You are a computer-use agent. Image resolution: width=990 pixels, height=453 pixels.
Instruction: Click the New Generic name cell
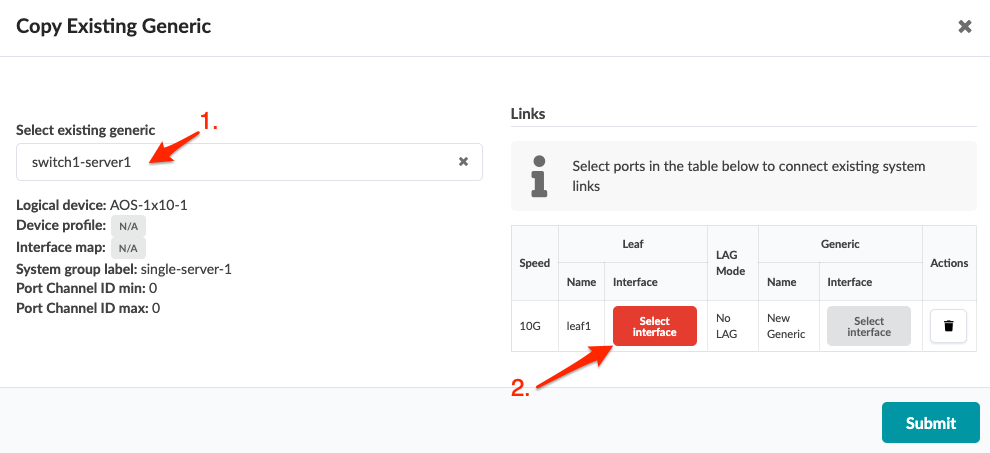tap(786, 326)
